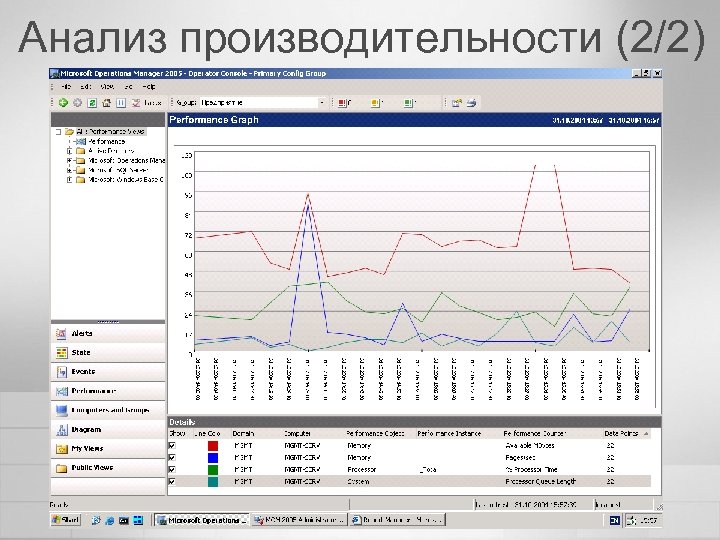Select the Processor Queue Length counter cell

pos(540,482)
